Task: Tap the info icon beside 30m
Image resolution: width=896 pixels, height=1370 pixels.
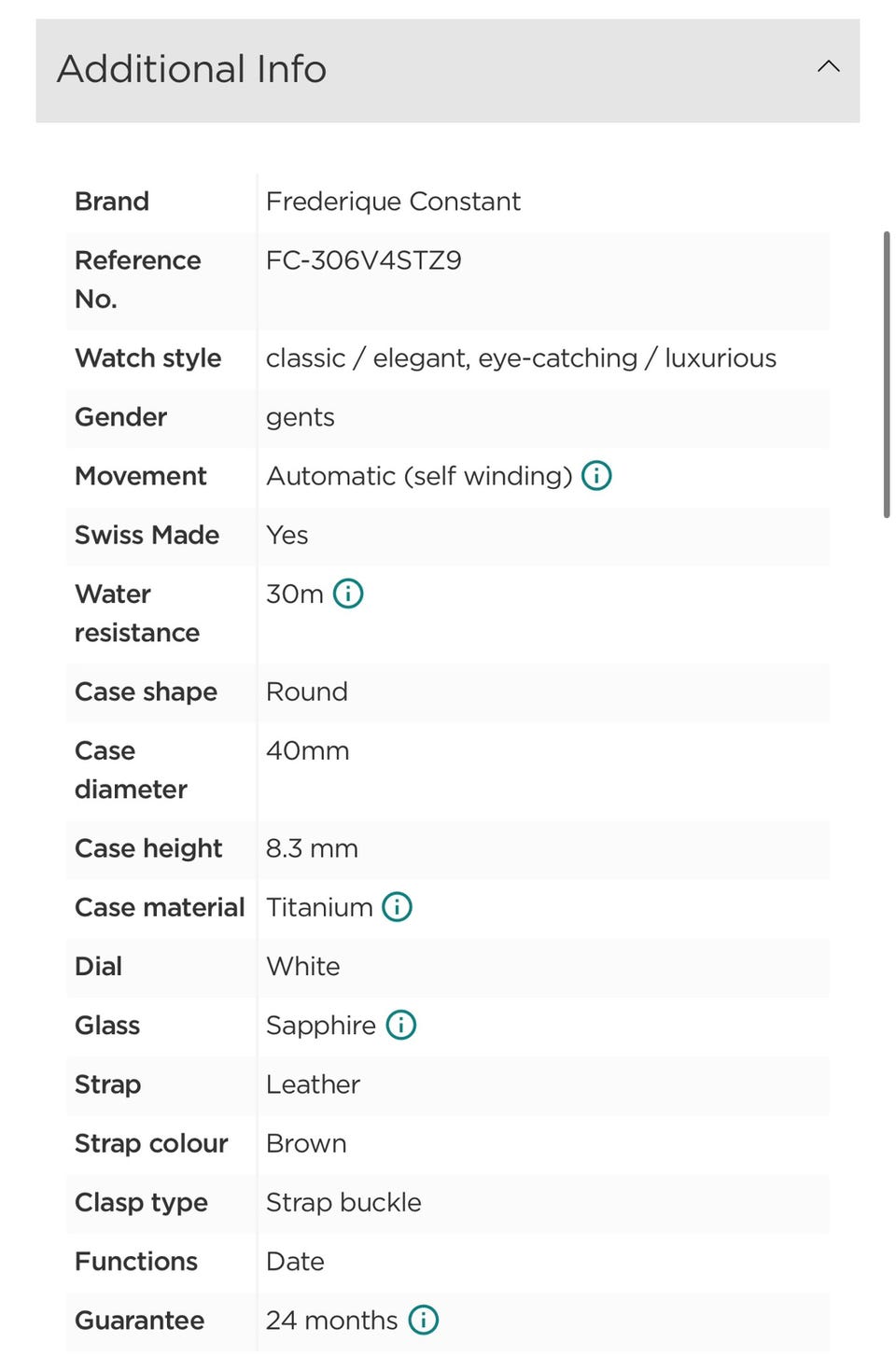Action: tap(348, 594)
